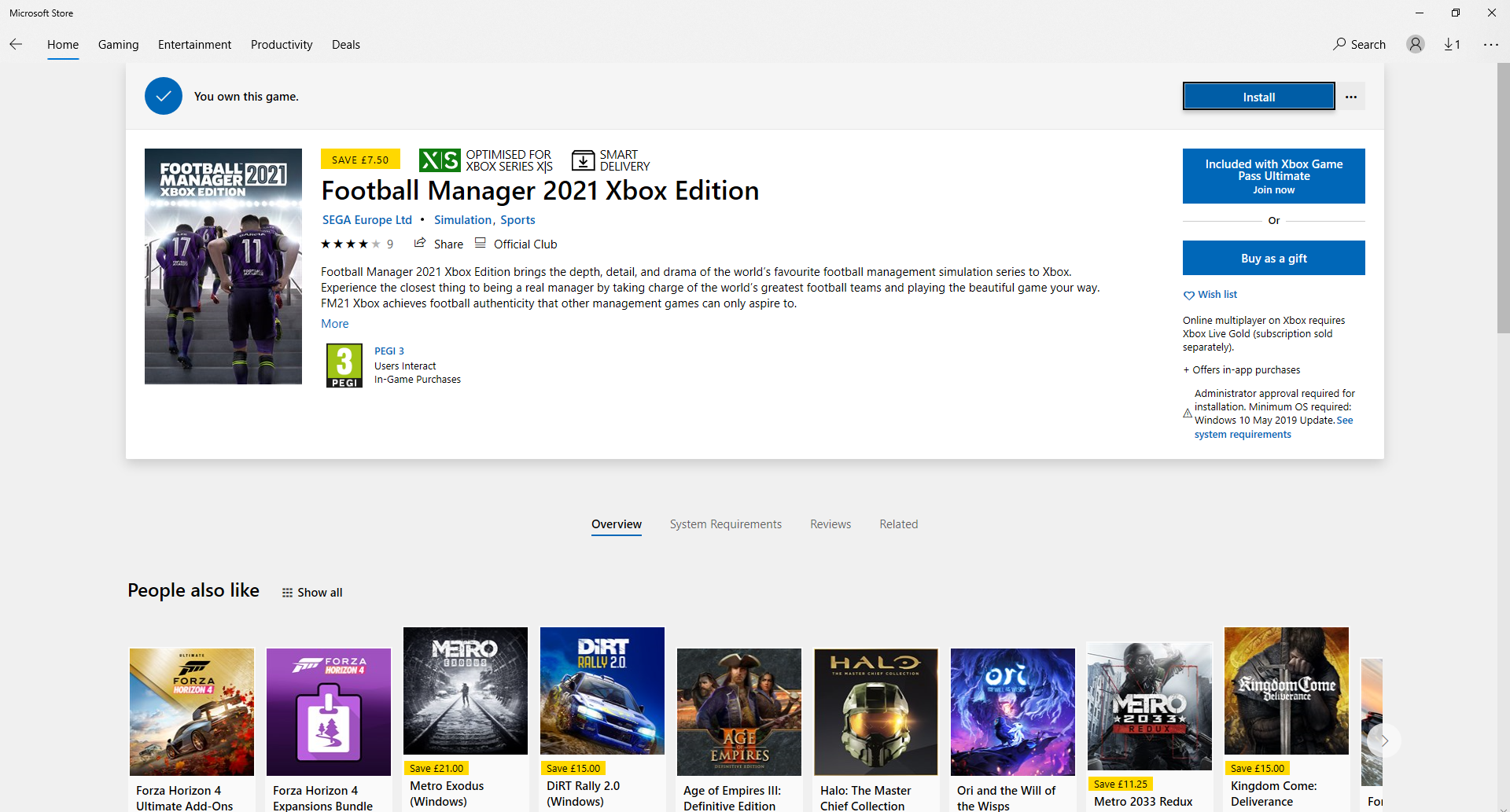Click the Official Club icon

(x=481, y=243)
